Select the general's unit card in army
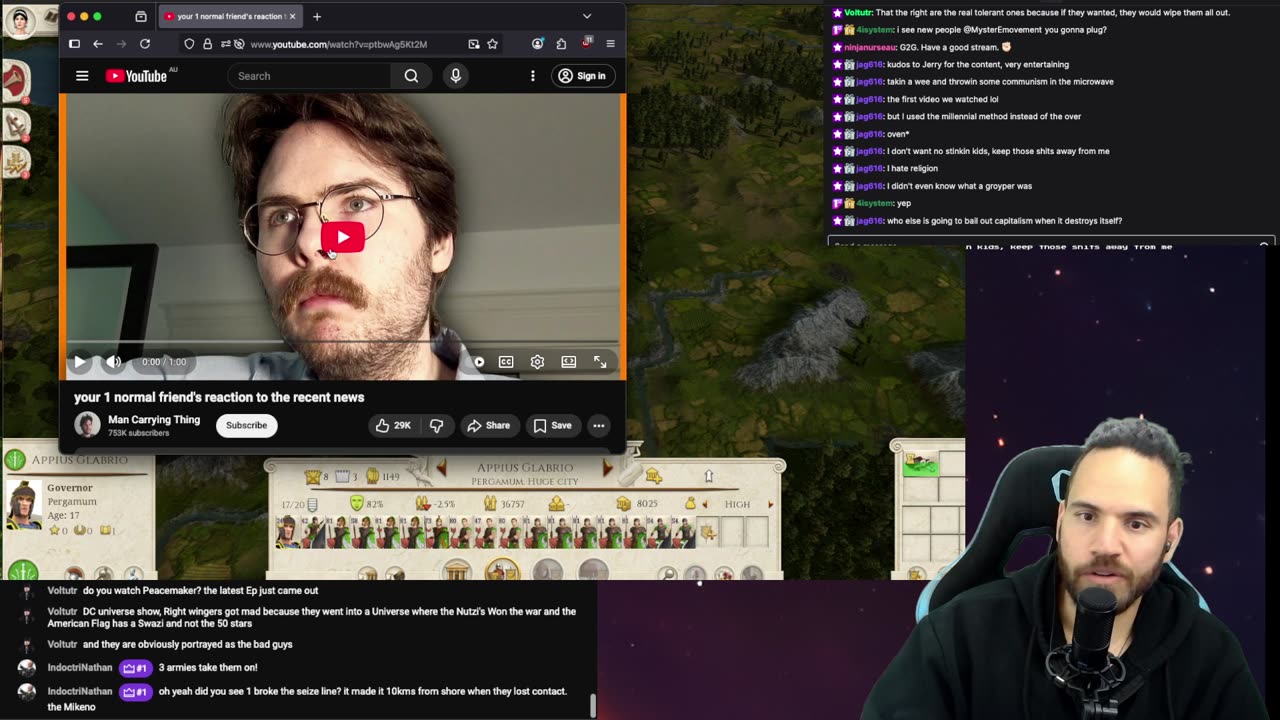The image size is (1280, 720). (x=288, y=531)
